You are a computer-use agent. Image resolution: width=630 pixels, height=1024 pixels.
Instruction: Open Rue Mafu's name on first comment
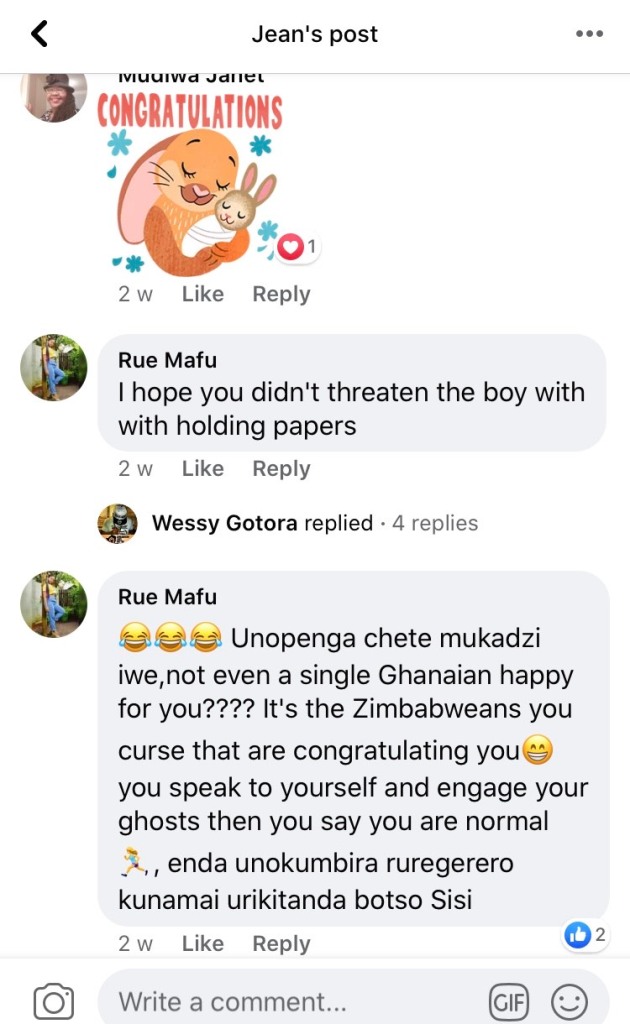[167, 360]
